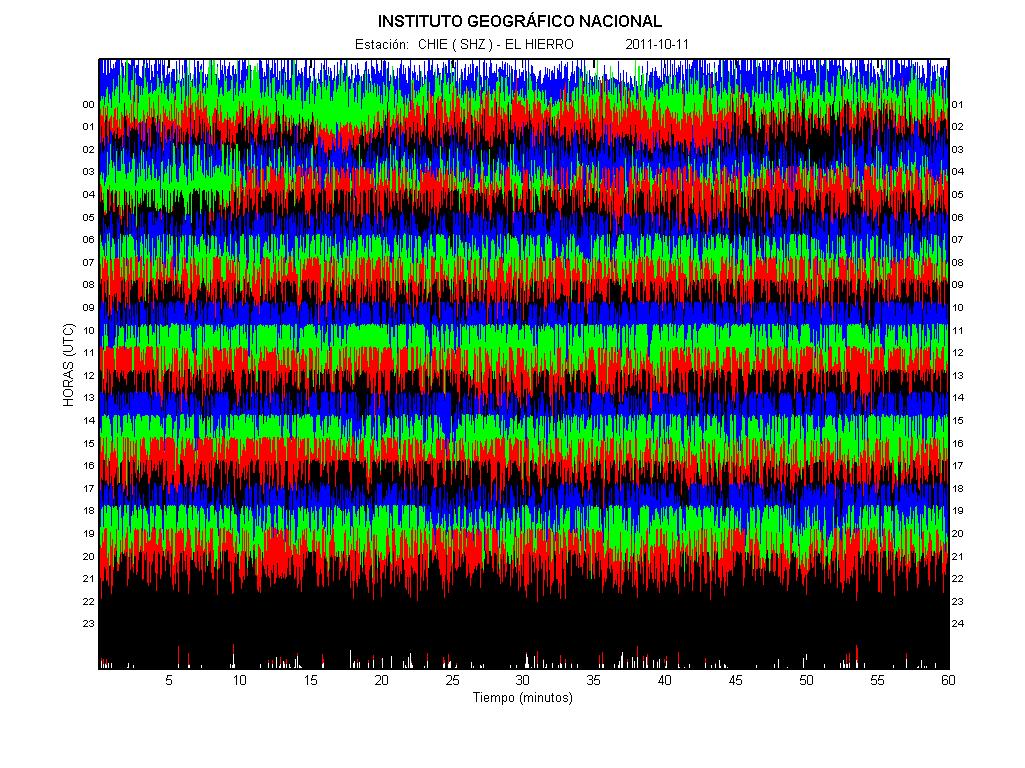This screenshot has height=768, width=1025.
Task: Select the date '2011-10-11'
Action: coord(657,44)
